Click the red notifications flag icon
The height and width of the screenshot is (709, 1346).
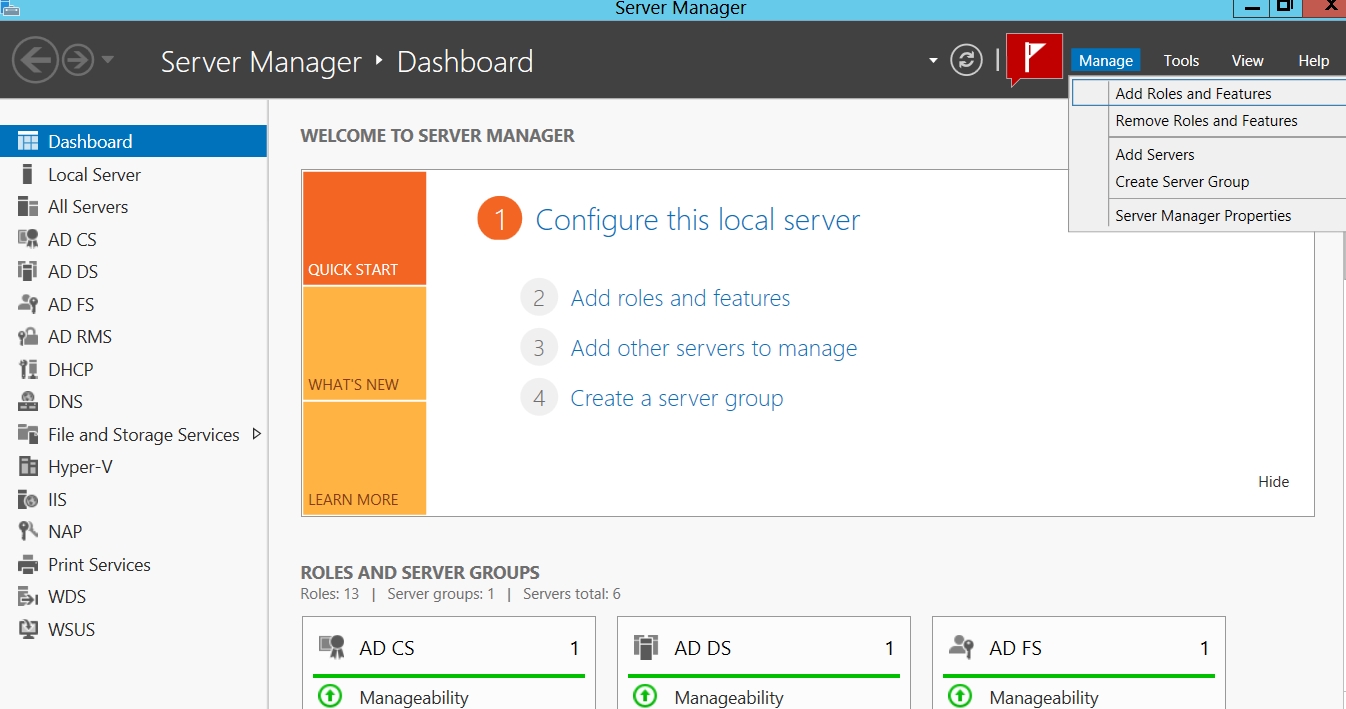click(1034, 58)
